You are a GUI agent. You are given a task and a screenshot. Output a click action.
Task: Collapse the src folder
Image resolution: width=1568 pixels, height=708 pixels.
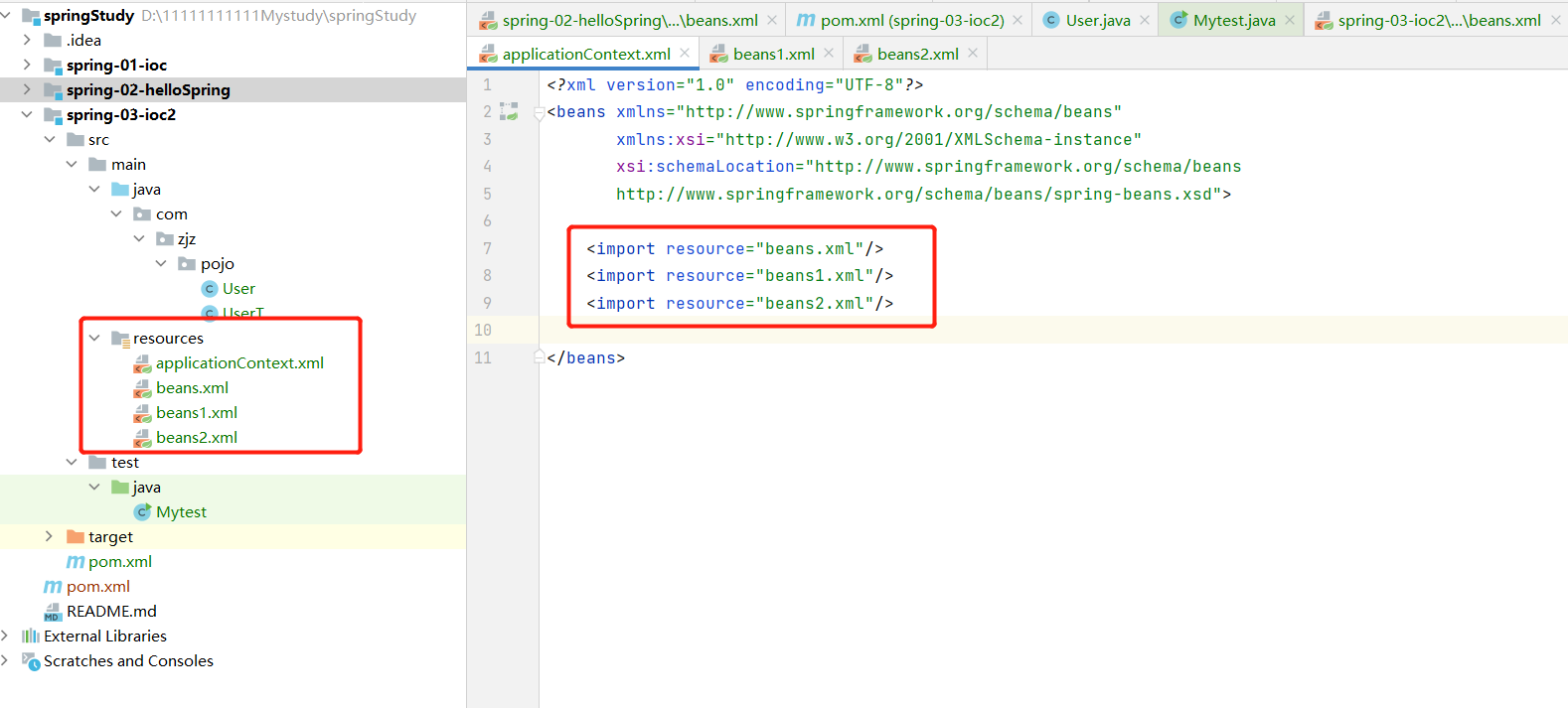[50, 140]
